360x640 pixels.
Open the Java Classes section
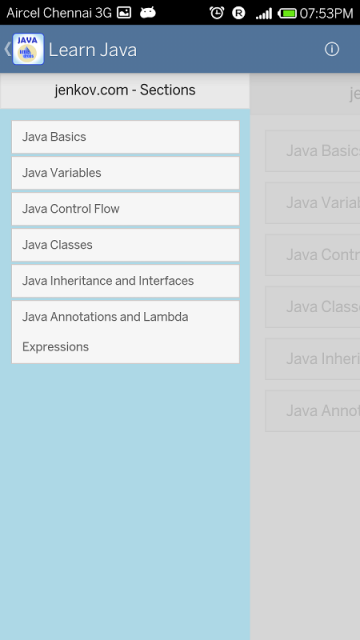[x=125, y=245]
